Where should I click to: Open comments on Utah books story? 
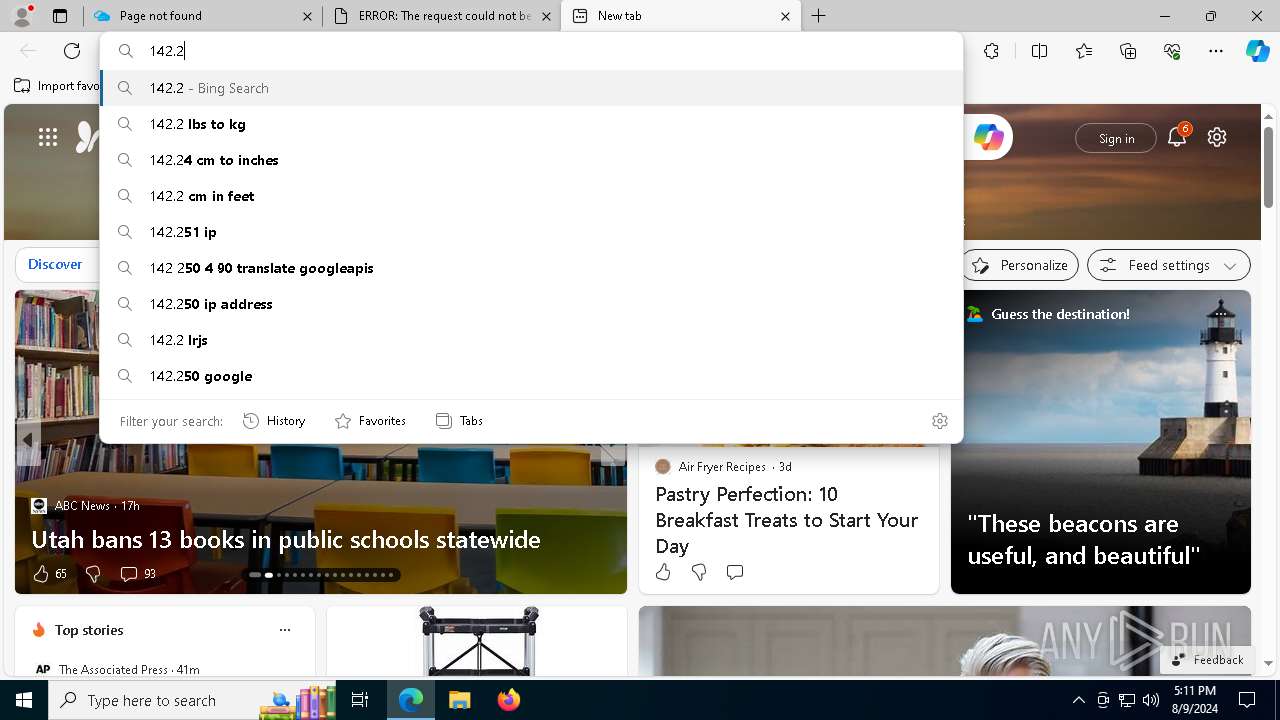coord(138,573)
